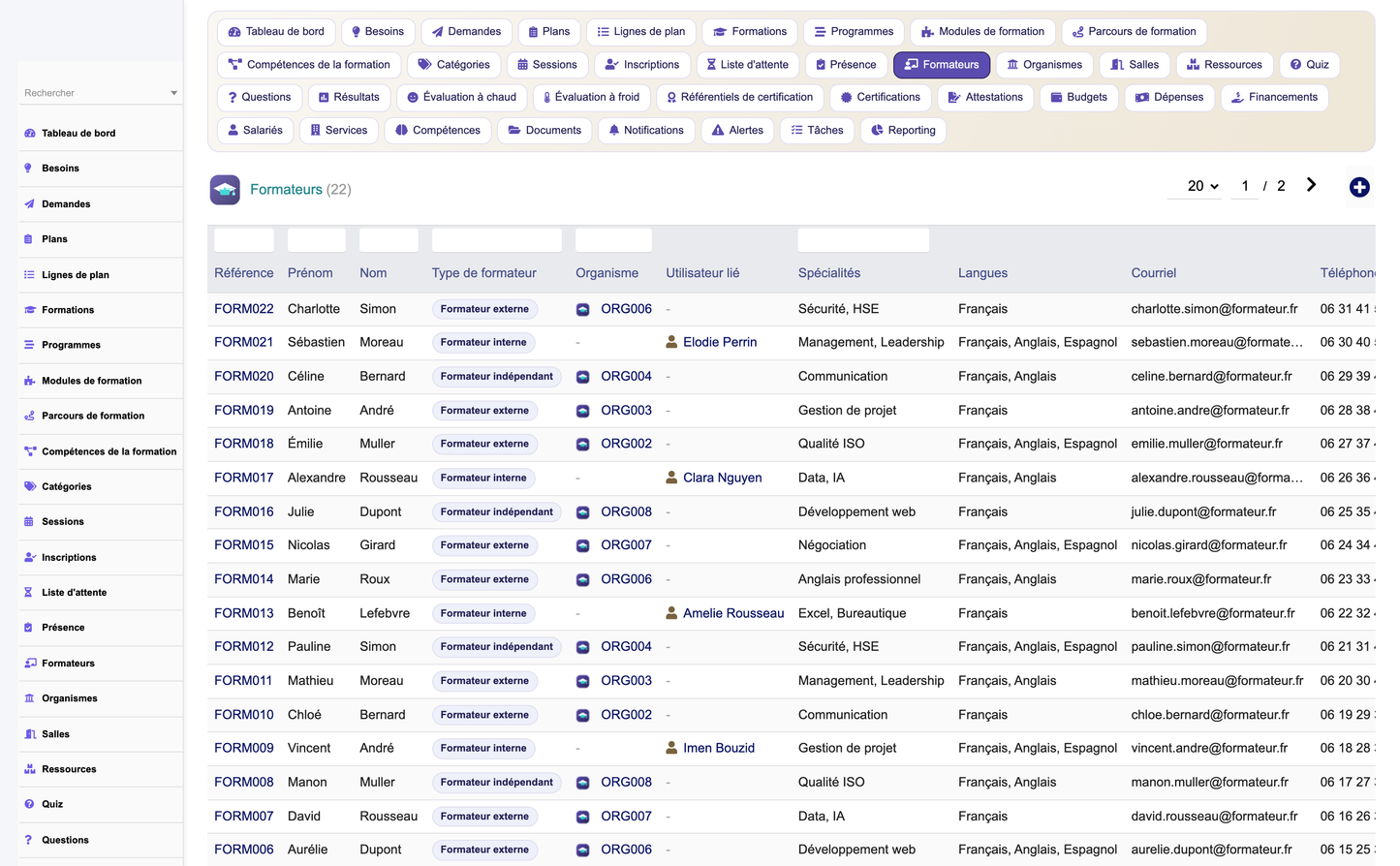The height and width of the screenshot is (866, 1400).
Task: Click the page number field showing 1
Action: tap(1245, 186)
